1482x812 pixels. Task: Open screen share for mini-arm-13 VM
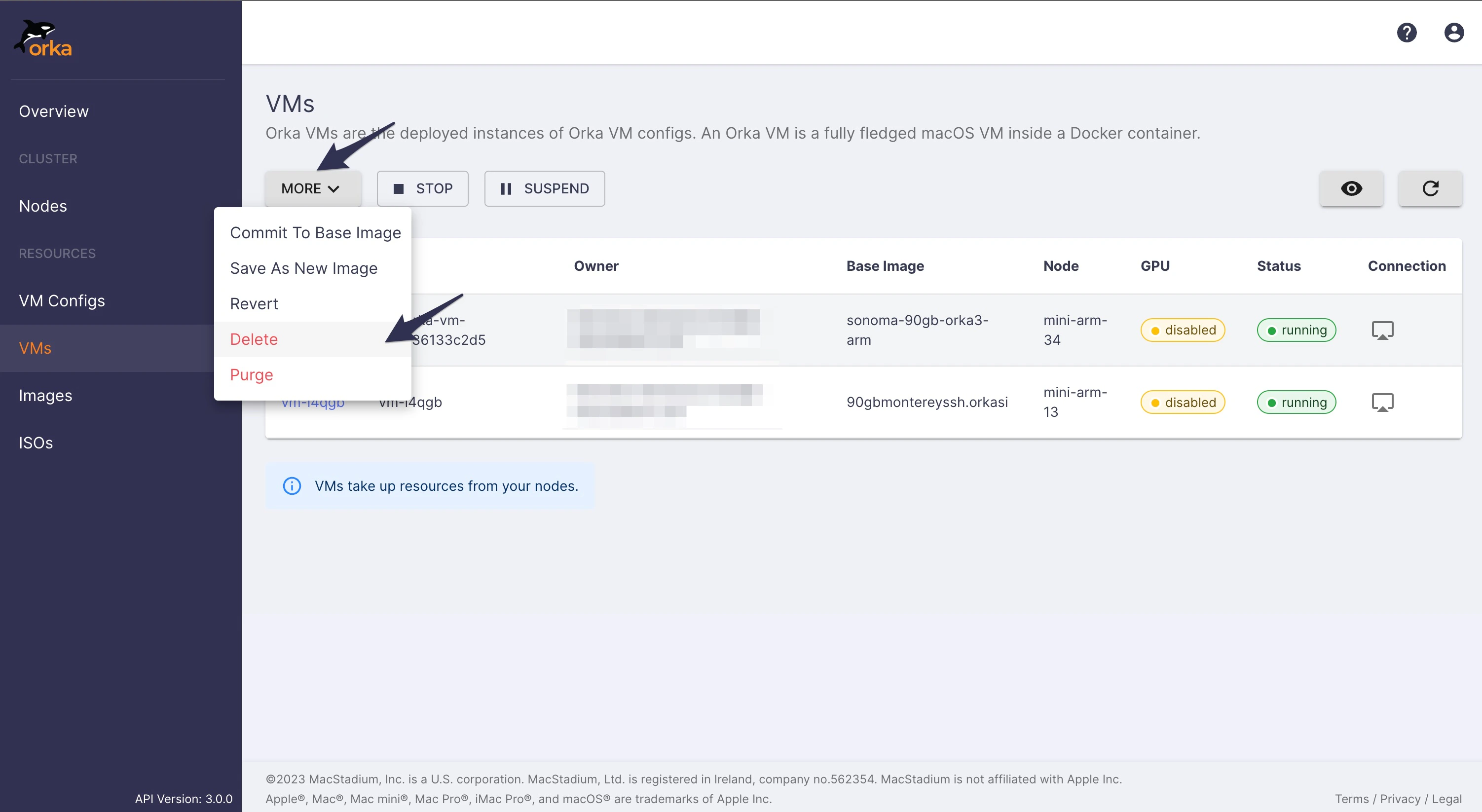(1382, 402)
